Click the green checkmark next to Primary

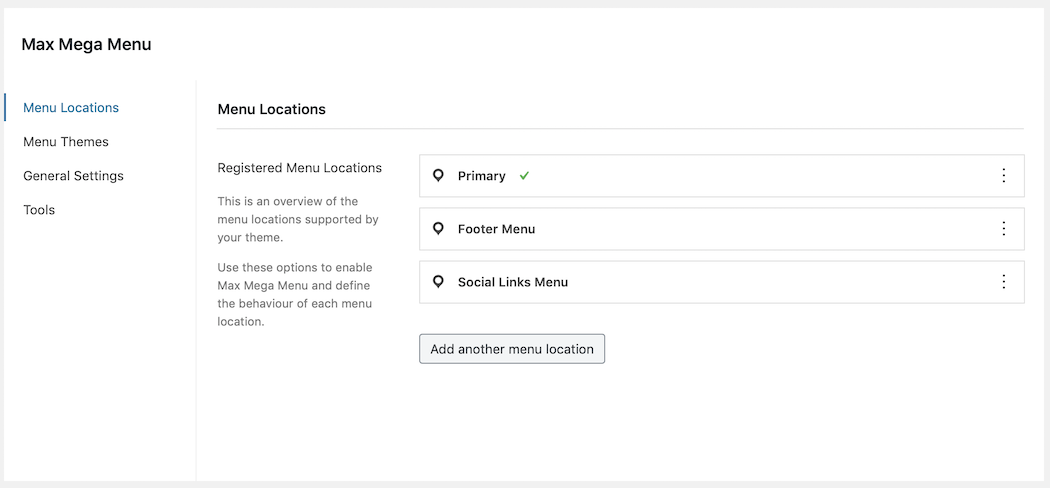click(524, 176)
